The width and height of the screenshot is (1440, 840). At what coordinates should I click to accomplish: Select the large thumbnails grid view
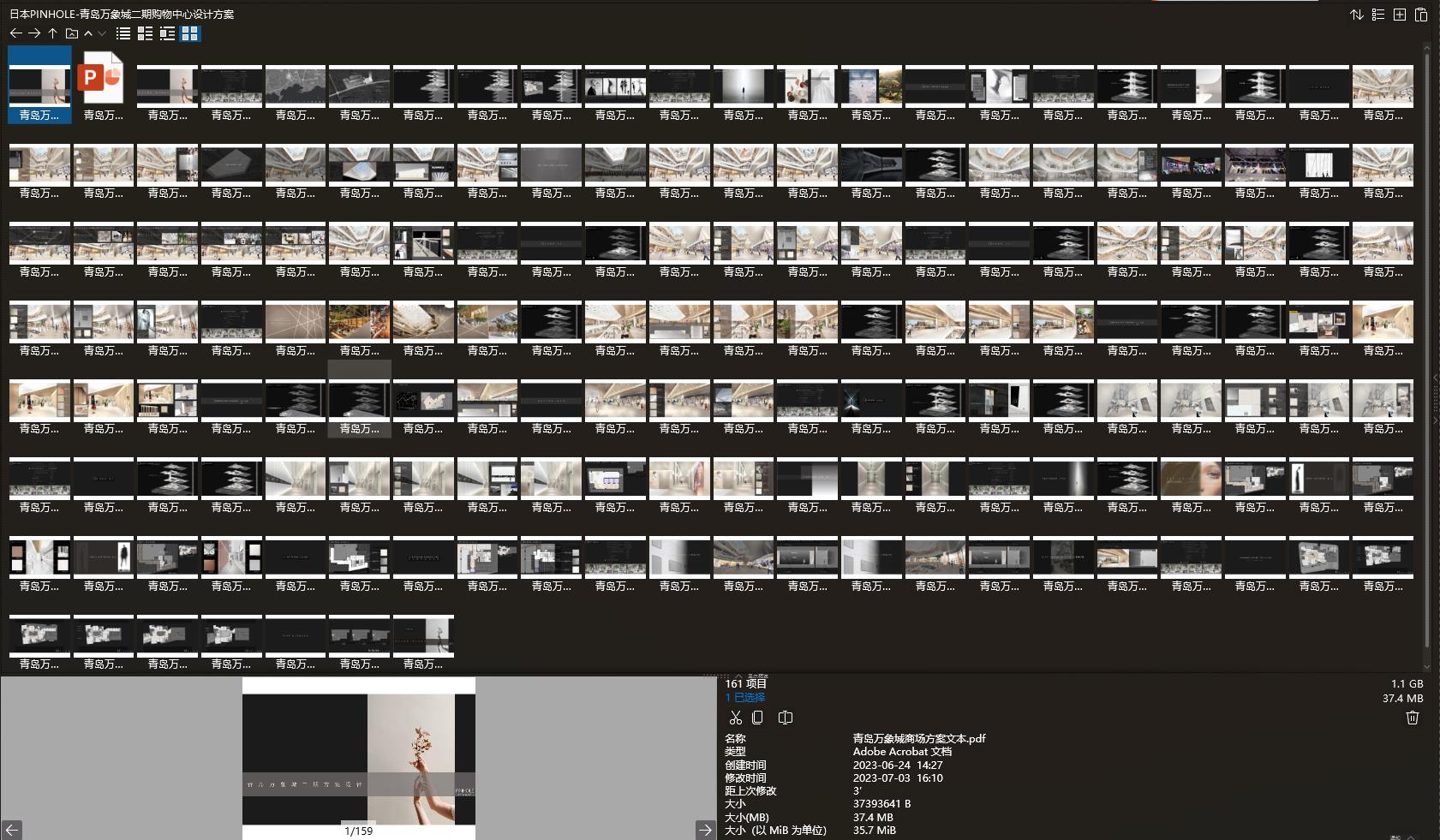point(190,33)
